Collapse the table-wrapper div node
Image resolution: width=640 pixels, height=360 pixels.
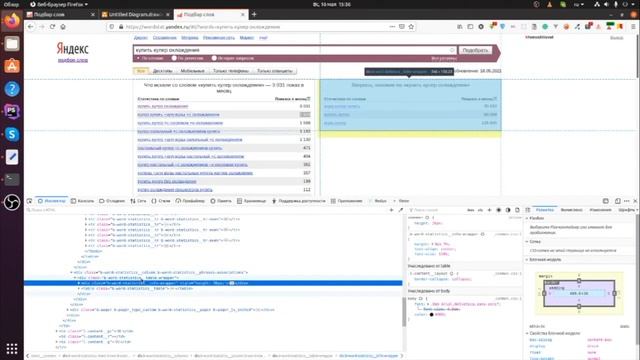pos(75,278)
